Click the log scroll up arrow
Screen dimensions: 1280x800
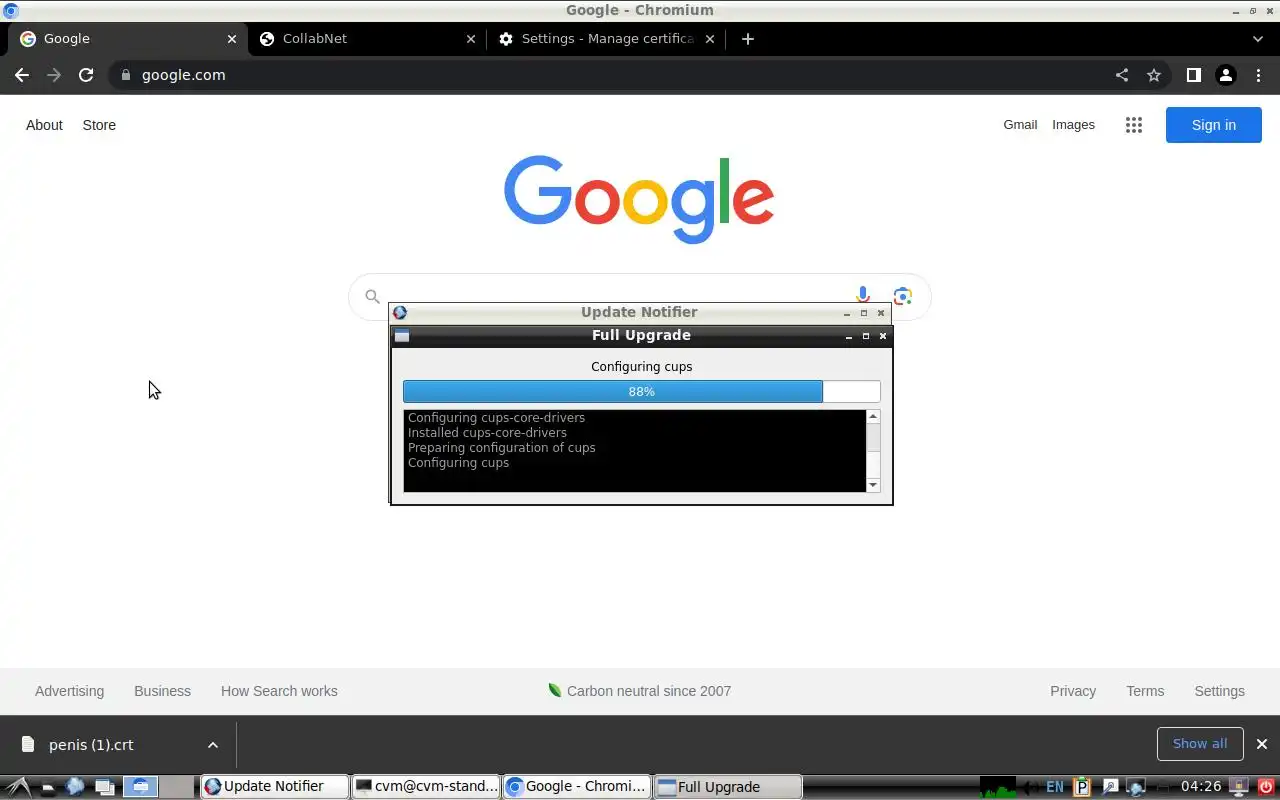coord(873,417)
